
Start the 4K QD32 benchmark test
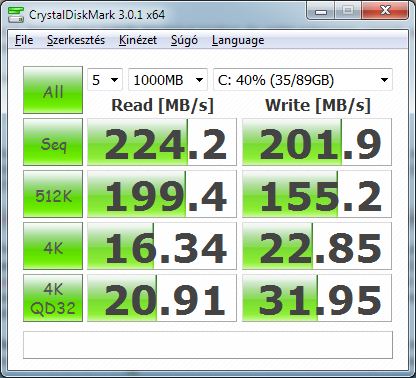click(x=53, y=298)
